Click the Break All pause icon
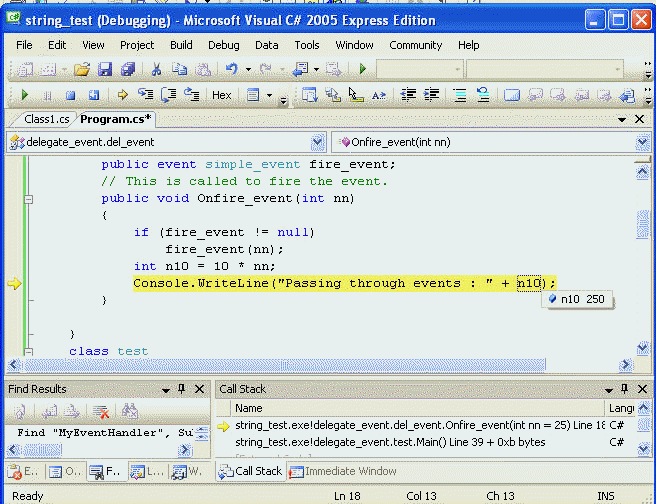The height and width of the screenshot is (504, 656). pos(47,95)
